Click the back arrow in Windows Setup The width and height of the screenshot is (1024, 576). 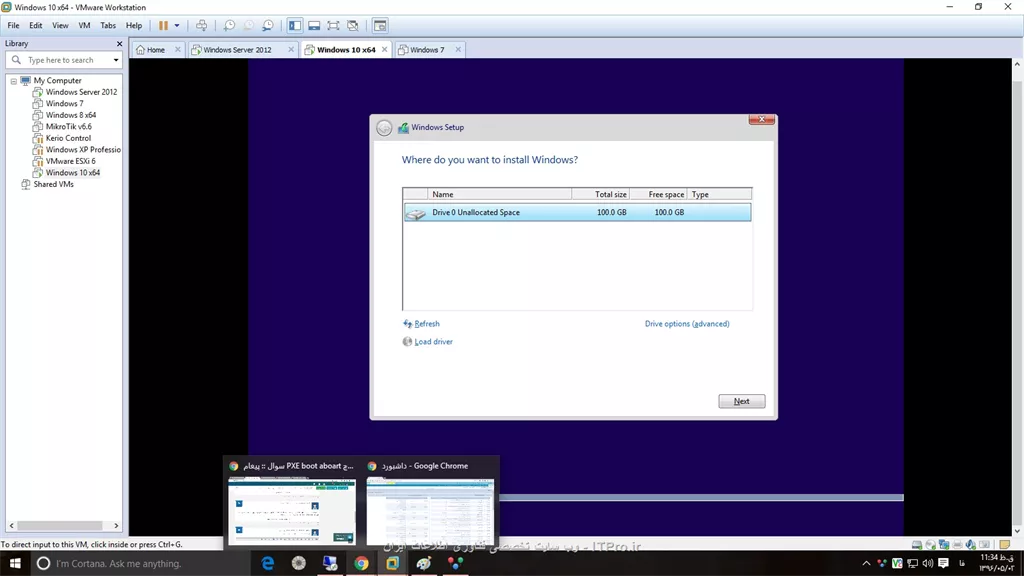(x=384, y=128)
